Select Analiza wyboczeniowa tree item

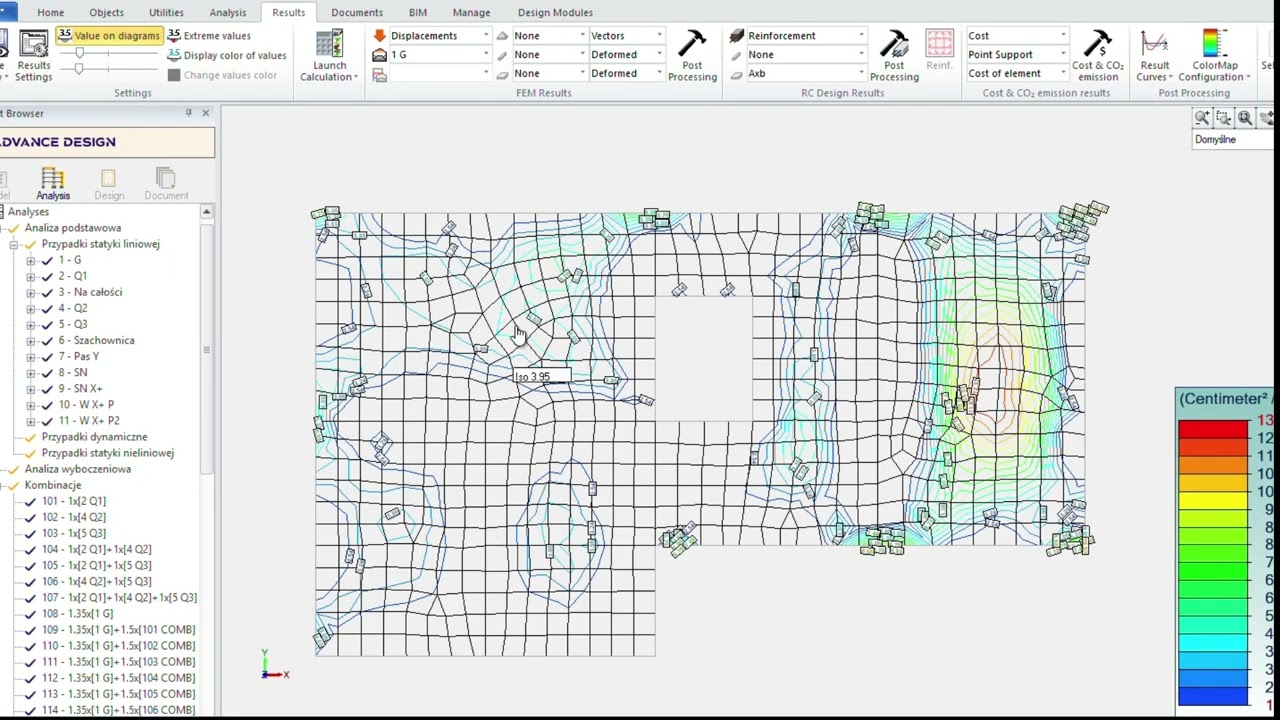[77, 469]
